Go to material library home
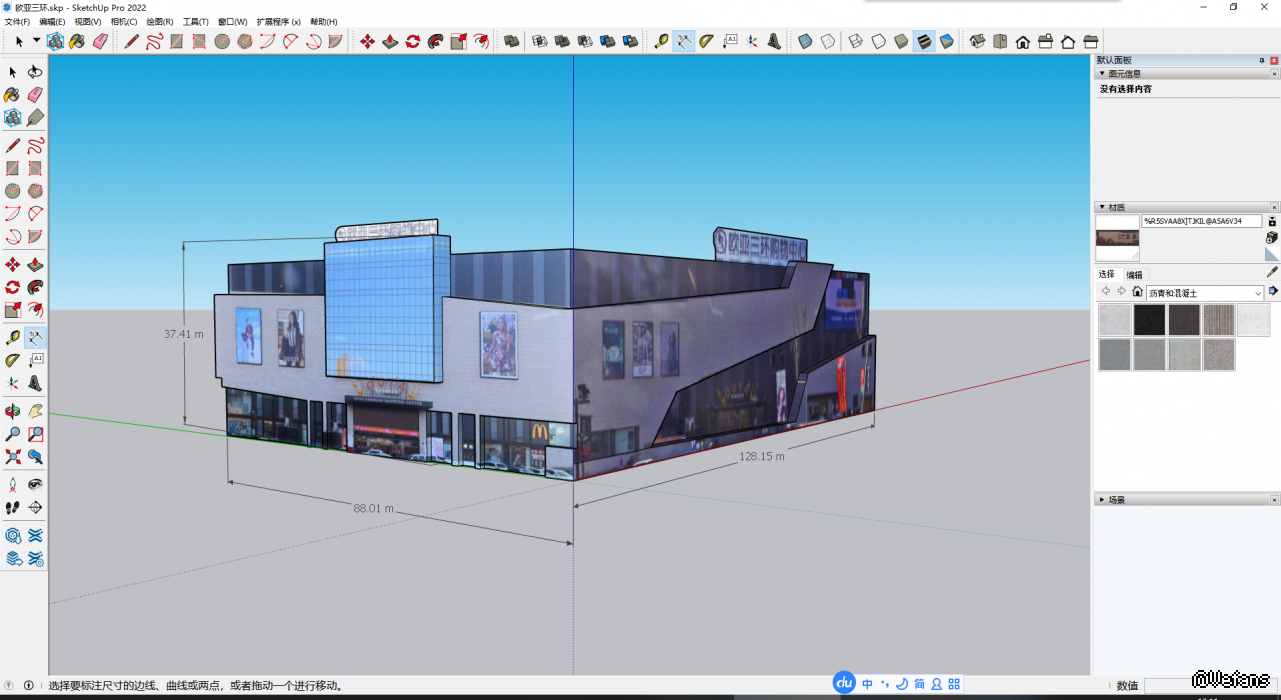 tap(1137, 292)
